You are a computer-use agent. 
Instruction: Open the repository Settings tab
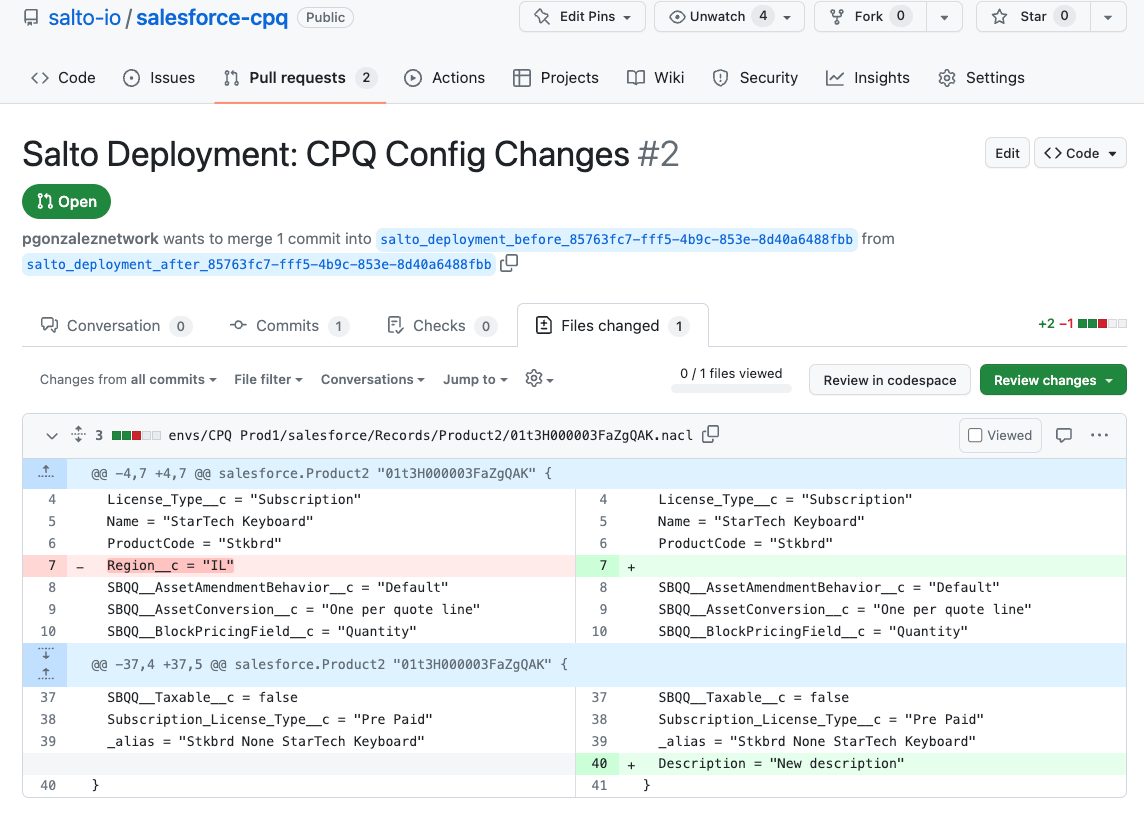point(981,78)
